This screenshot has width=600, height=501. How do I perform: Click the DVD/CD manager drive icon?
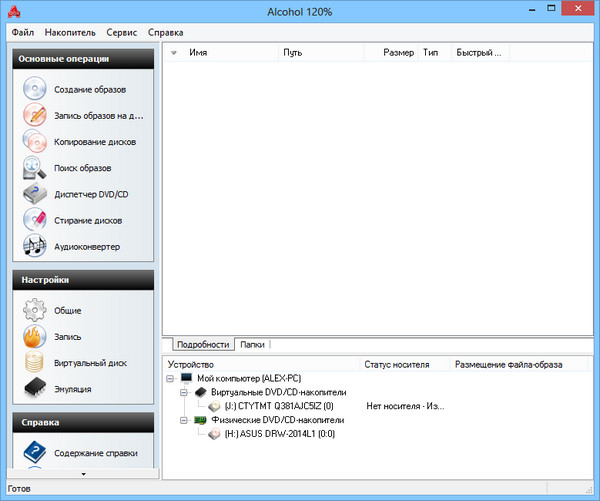(x=35, y=193)
